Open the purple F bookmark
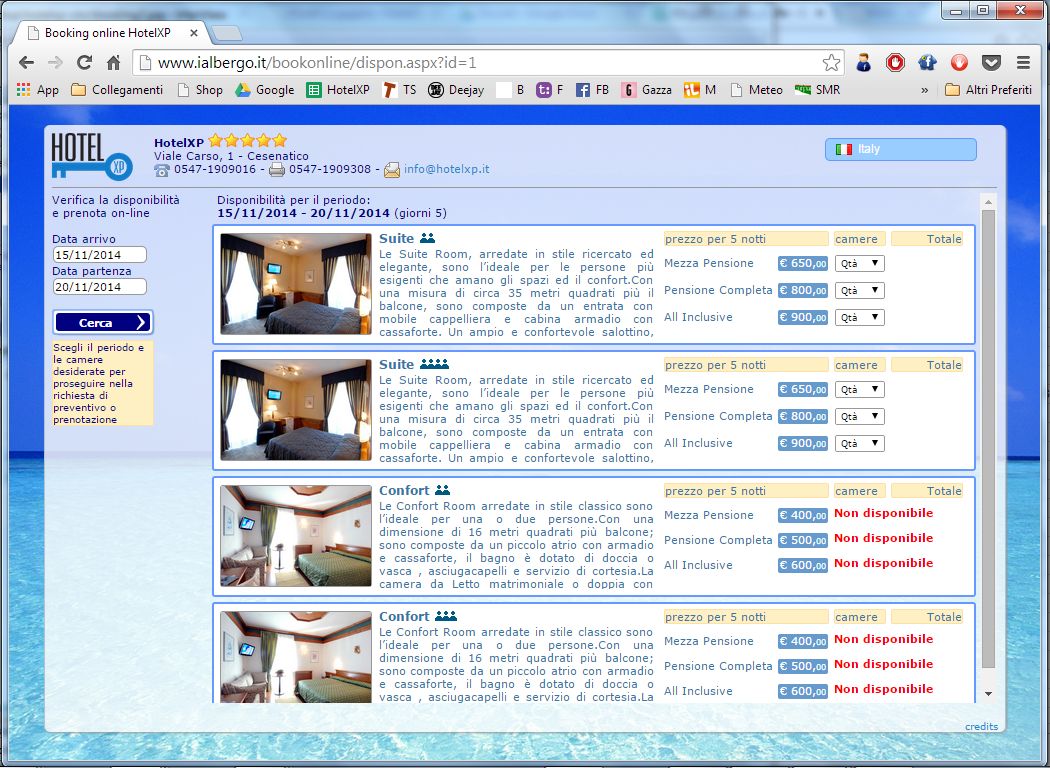Viewport: 1050px width, 768px height. (x=550, y=90)
